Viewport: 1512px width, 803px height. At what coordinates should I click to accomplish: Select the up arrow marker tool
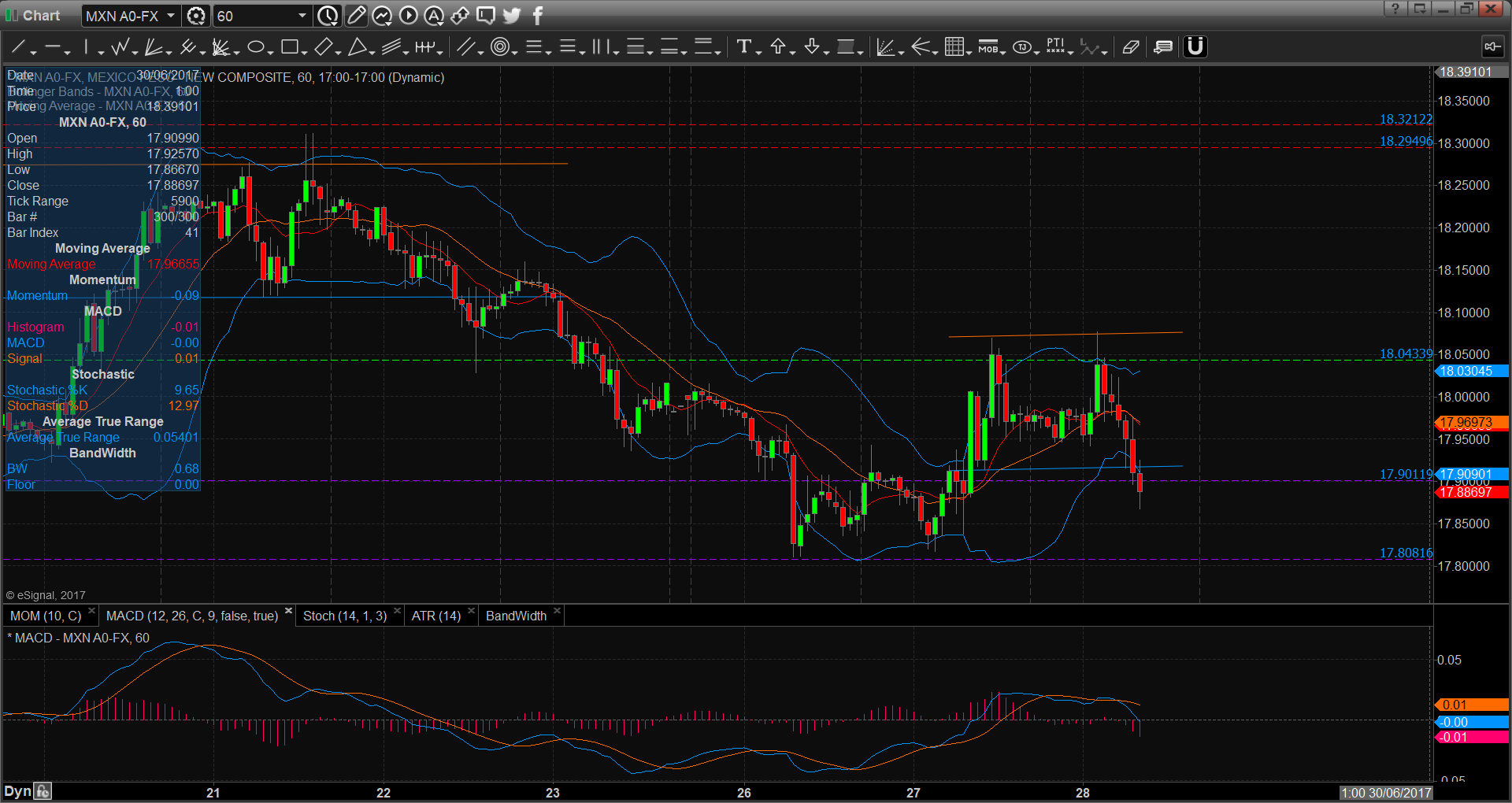point(778,46)
